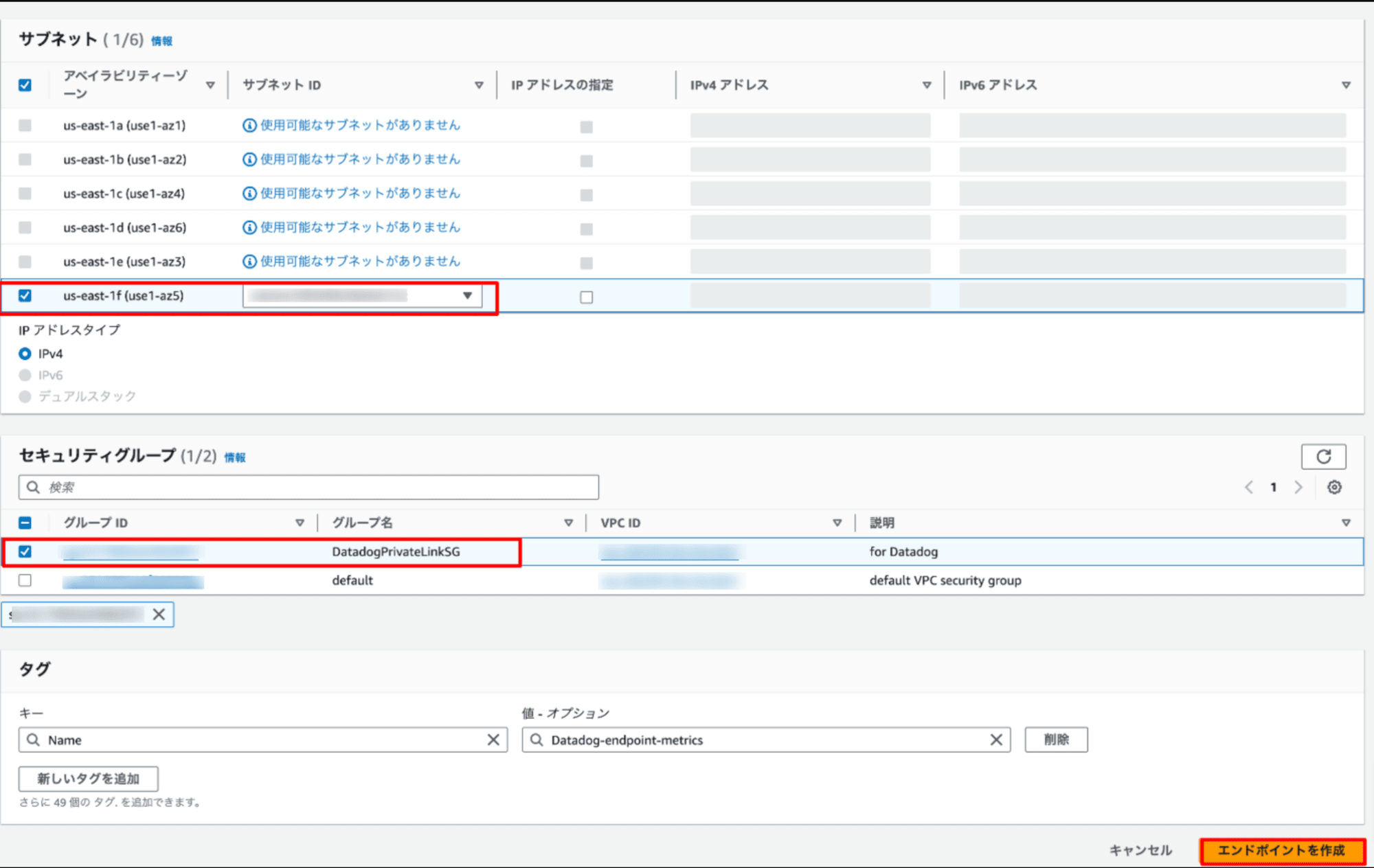Toggle select-all security groups checkbox
Viewport: 1374px width, 868px height.
coord(25,523)
